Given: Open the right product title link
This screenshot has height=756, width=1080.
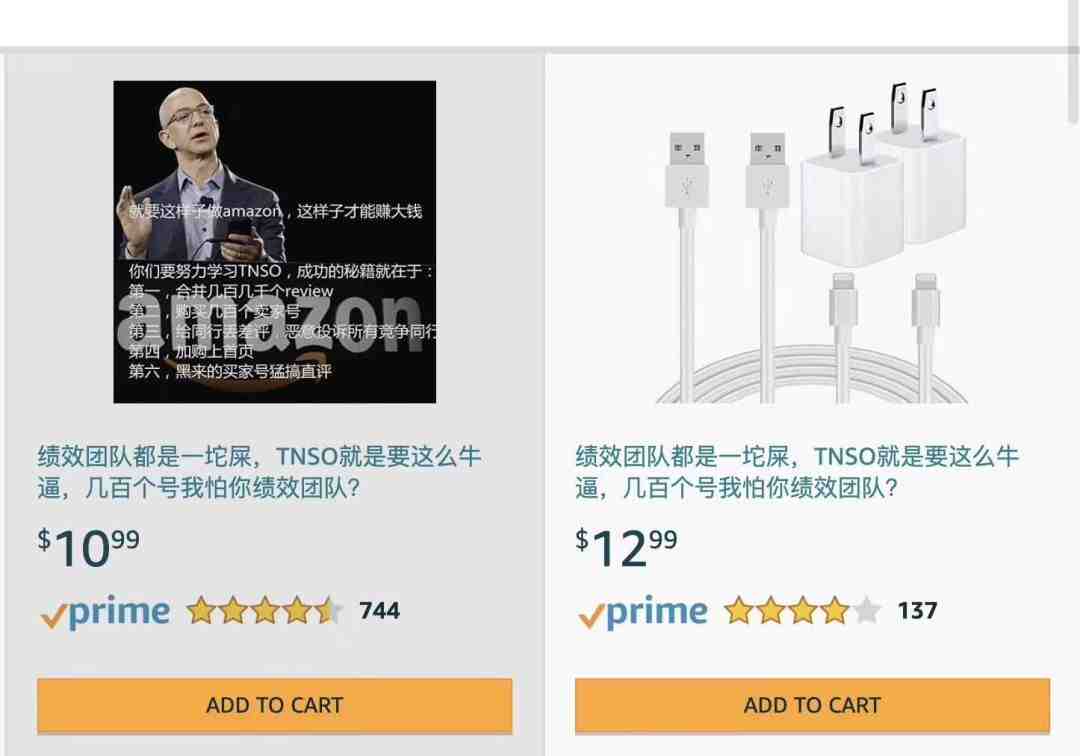Looking at the screenshot, I should 797,472.
